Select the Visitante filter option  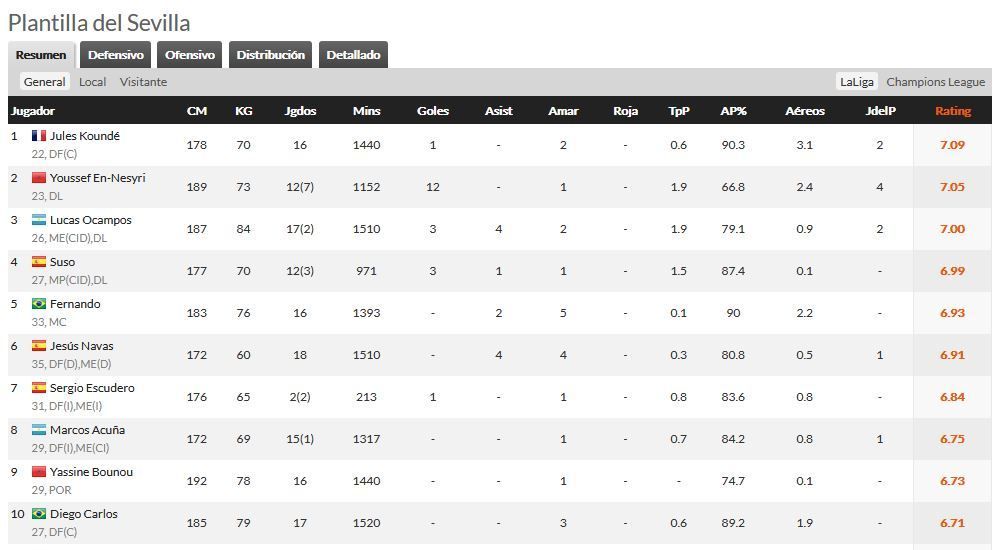coord(143,82)
